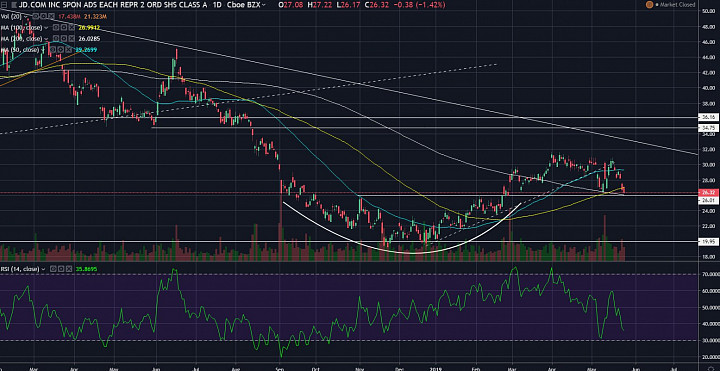720x371 pixels.
Task: Click the MA (200, close) legend name
Action: (x=21, y=39)
